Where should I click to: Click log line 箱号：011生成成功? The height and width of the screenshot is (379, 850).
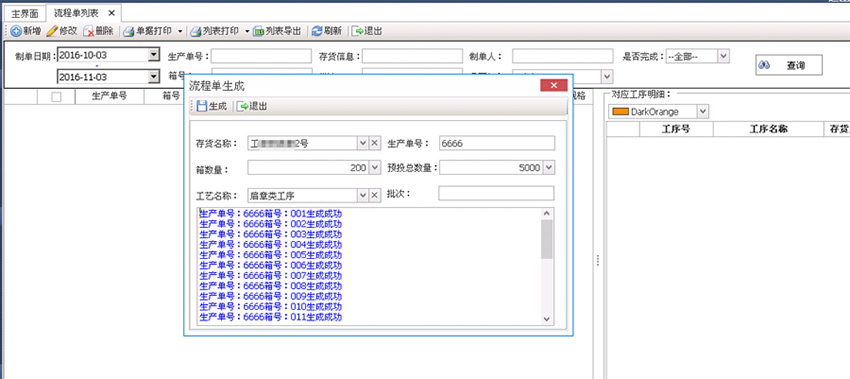click(271, 317)
